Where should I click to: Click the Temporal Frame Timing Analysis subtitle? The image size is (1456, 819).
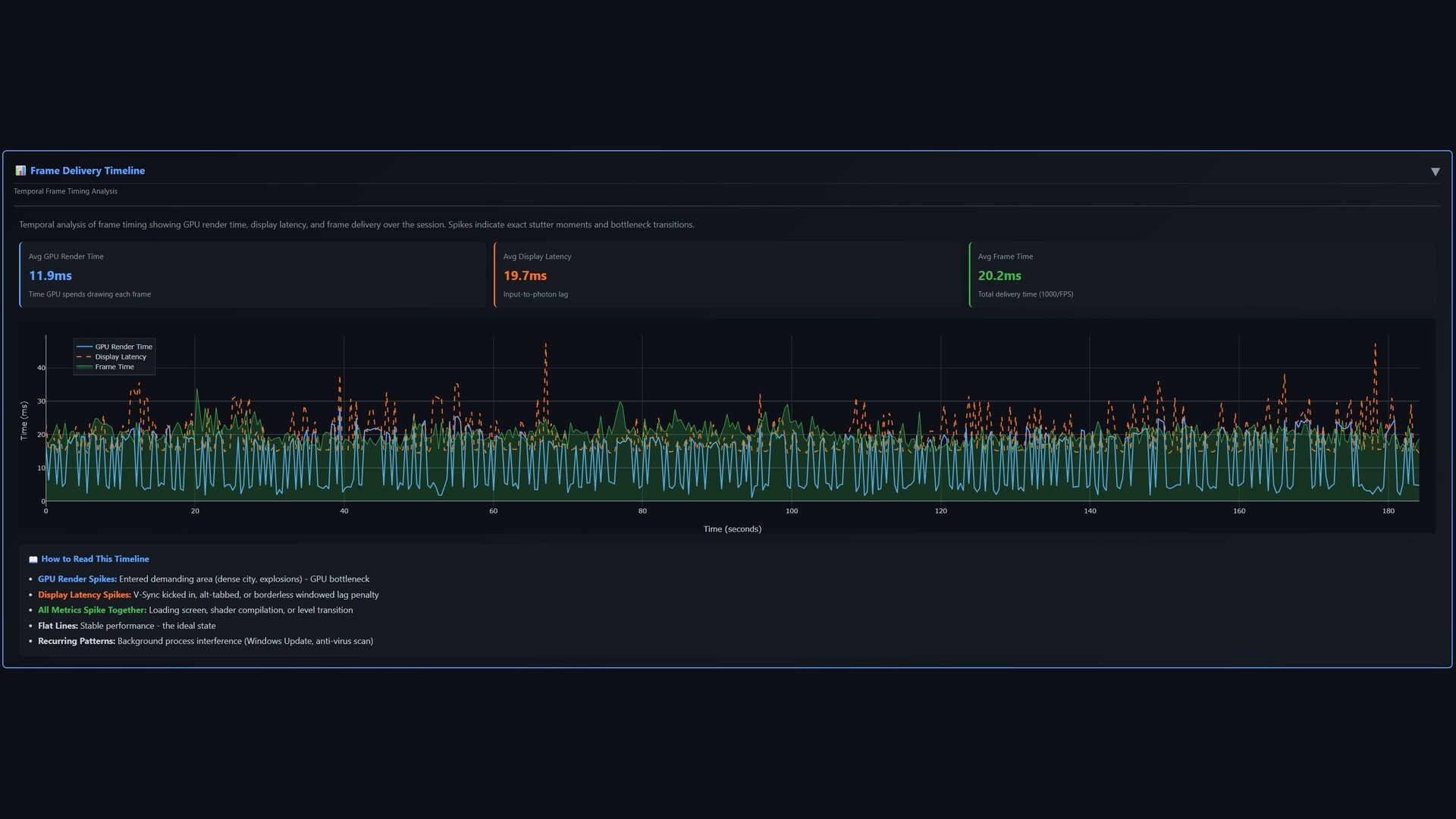65,191
